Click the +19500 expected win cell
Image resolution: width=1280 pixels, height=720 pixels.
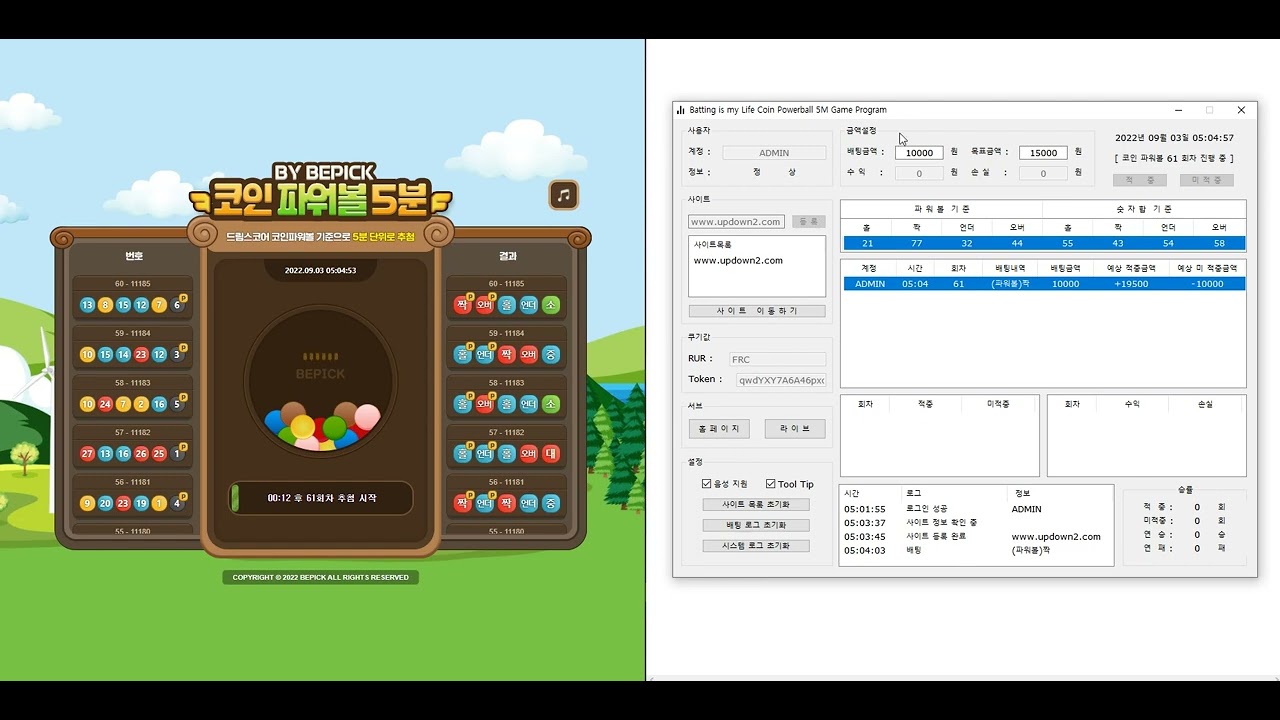[1131, 284]
